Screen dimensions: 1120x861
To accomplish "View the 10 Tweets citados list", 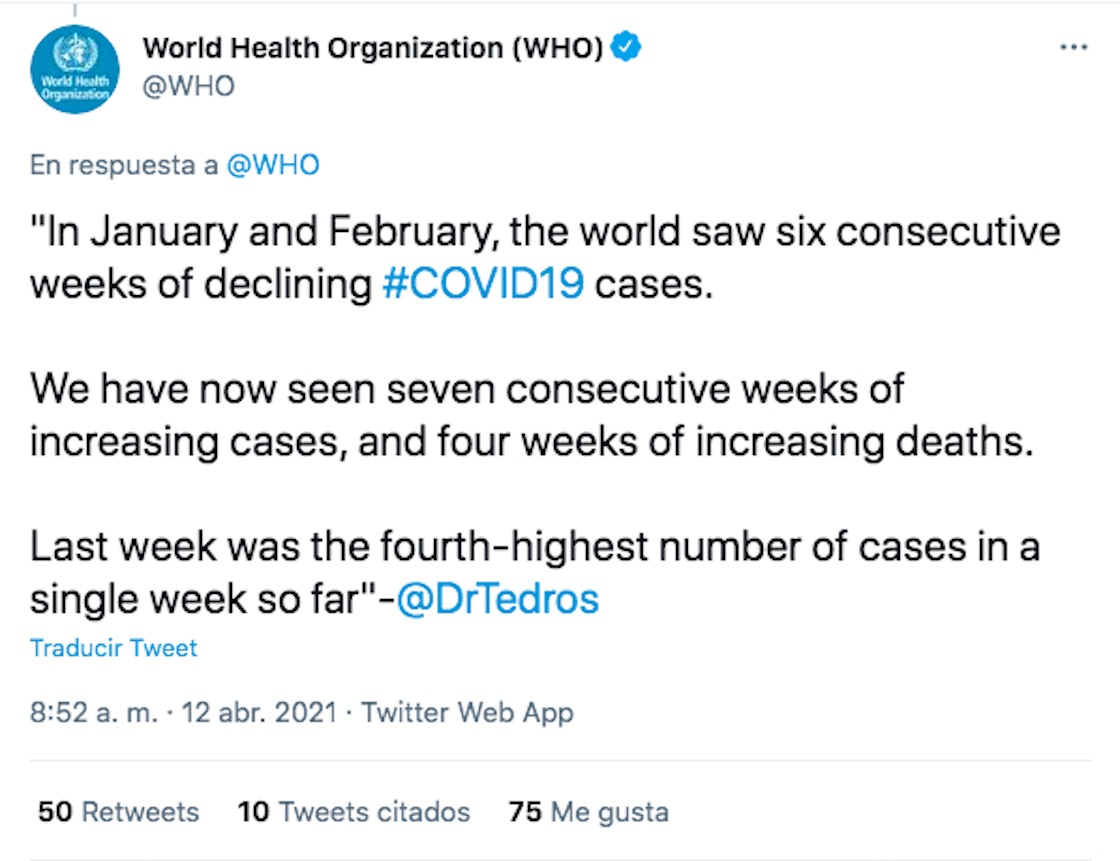I will tap(353, 811).
